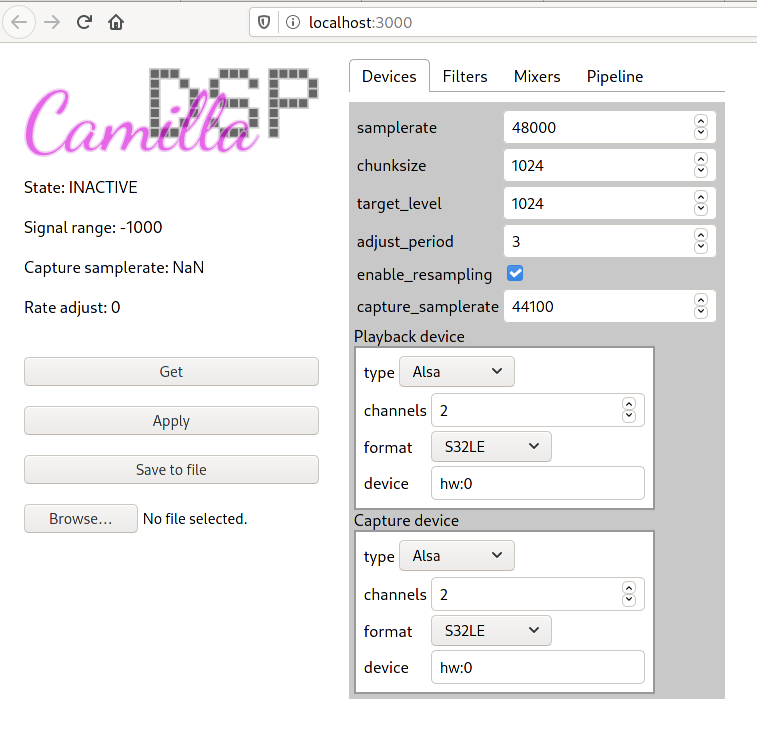The width and height of the screenshot is (757, 734).
Task: Go to the Pipeline tab
Action: (615, 76)
